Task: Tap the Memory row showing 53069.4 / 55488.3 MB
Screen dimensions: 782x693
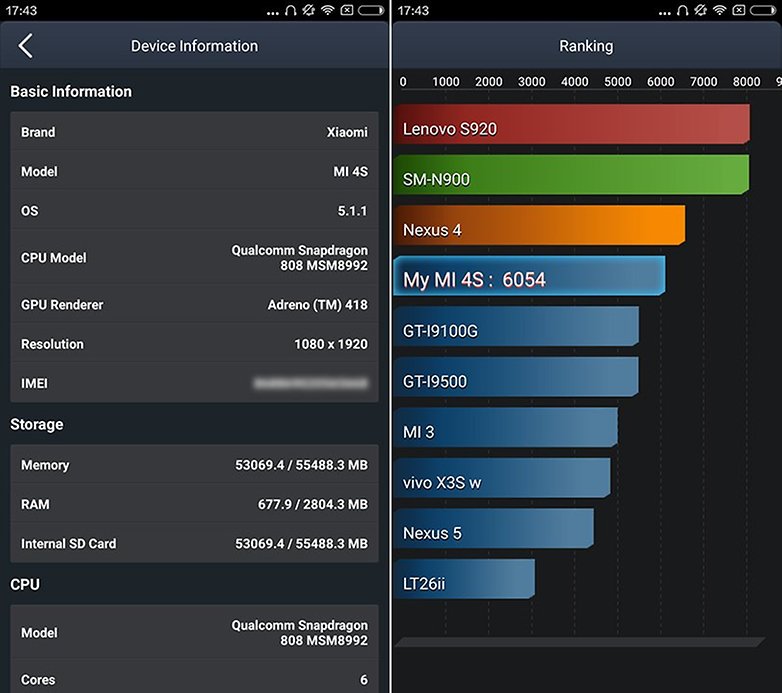Action: (x=195, y=465)
